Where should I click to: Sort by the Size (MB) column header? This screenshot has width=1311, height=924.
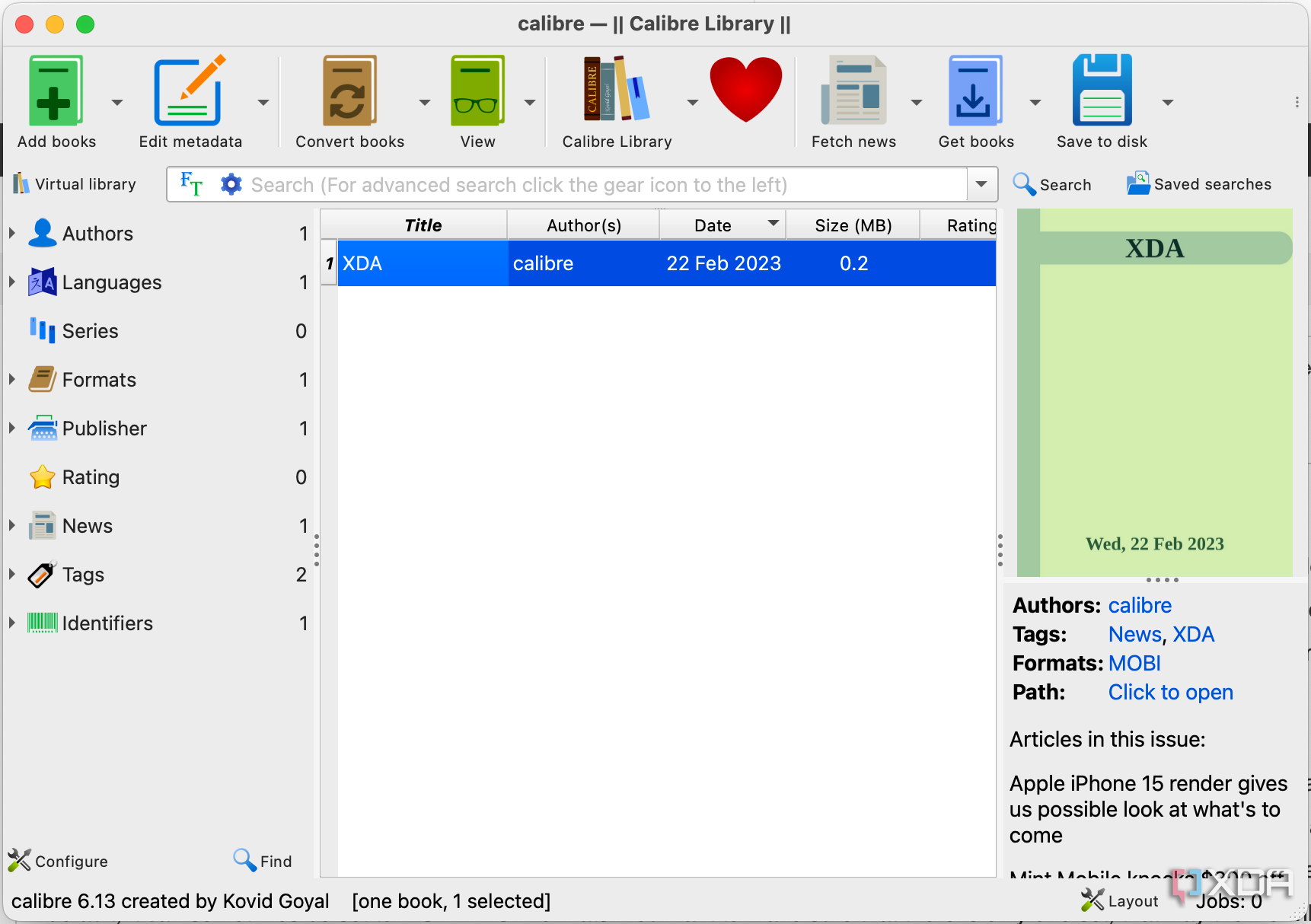tap(853, 225)
